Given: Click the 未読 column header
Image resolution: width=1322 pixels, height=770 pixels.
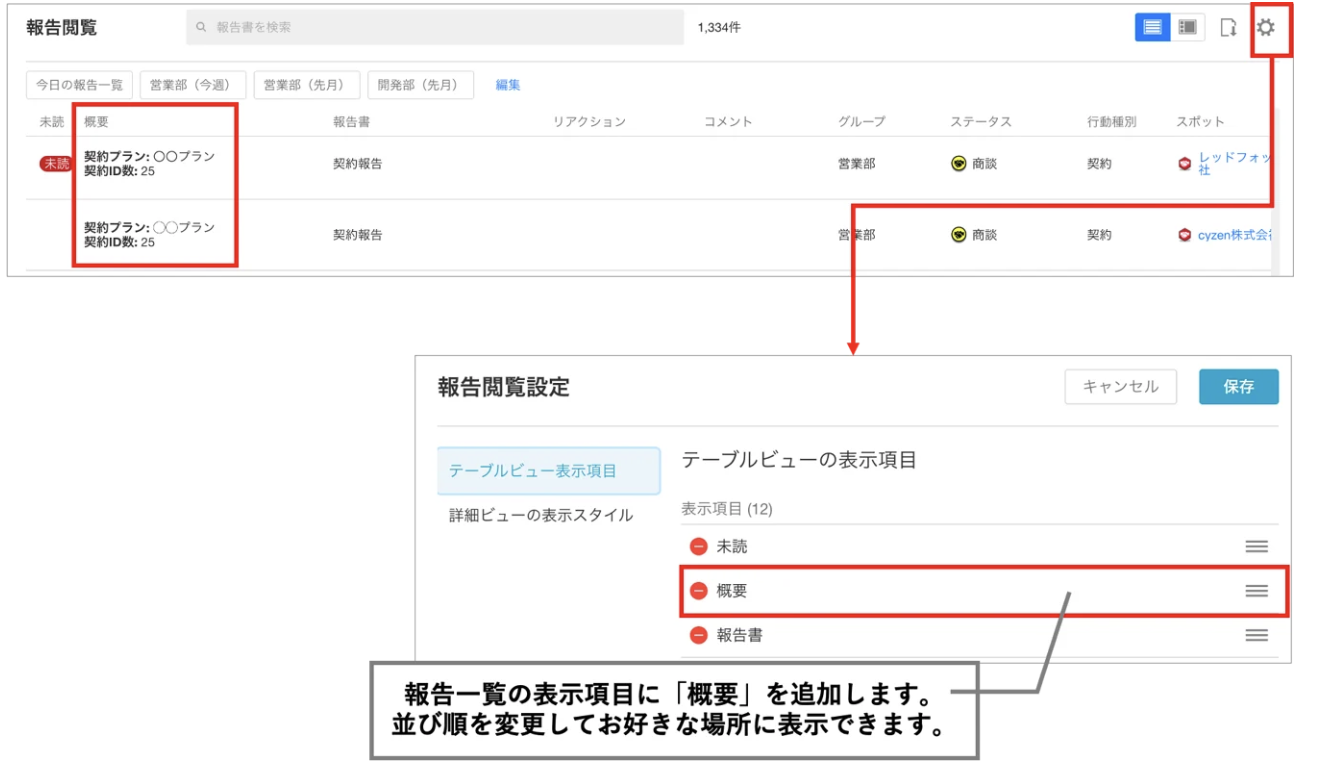Looking at the screenshot, I should click(51, 122).
